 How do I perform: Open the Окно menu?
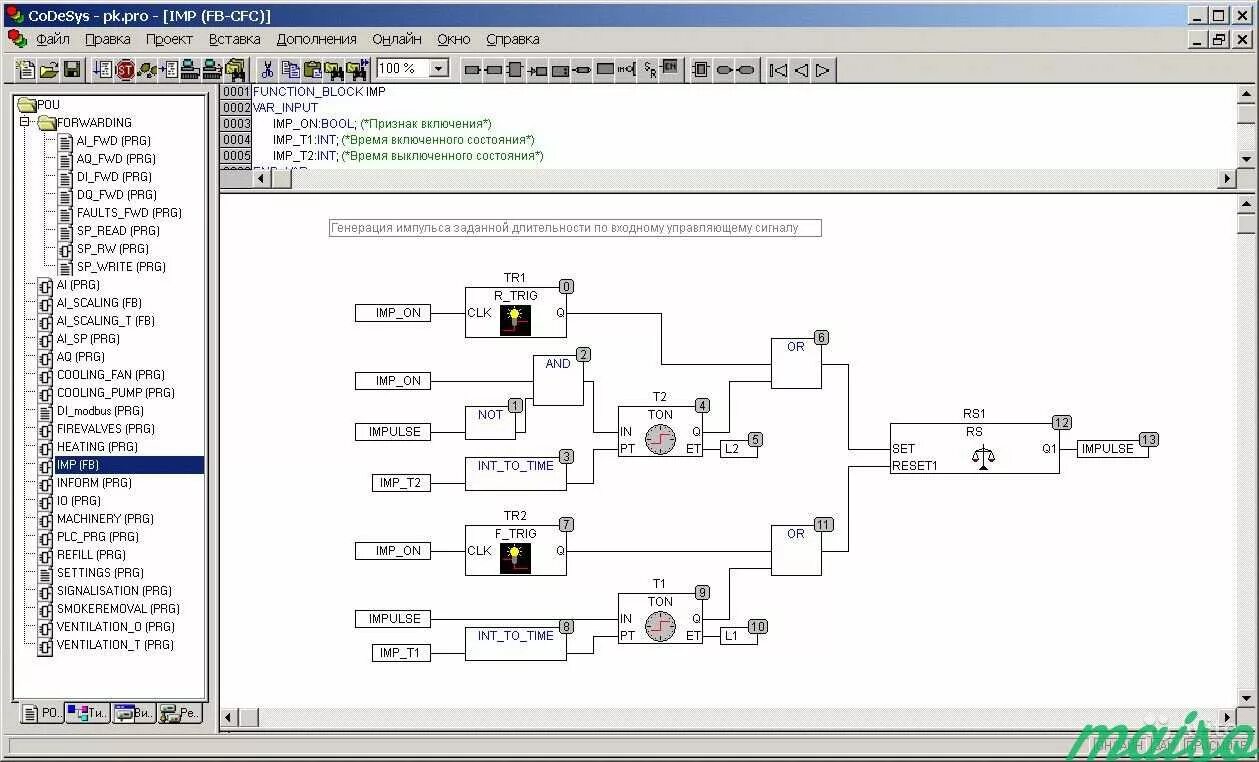[x=454, y=39]
